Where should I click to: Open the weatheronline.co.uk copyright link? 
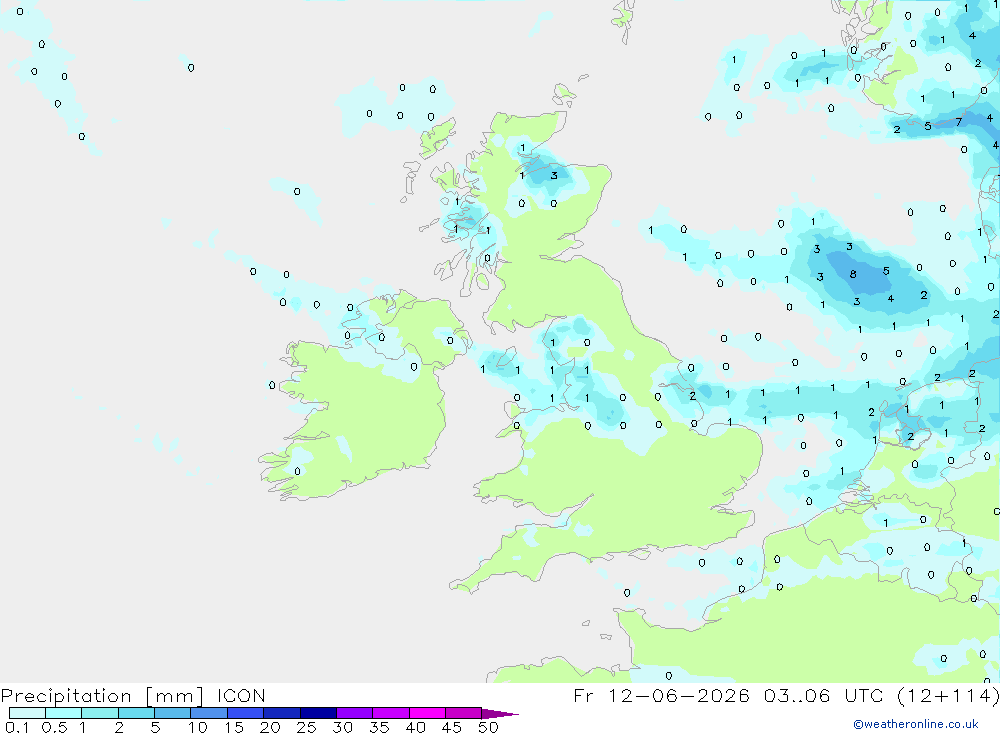click(x=916, y=724)
